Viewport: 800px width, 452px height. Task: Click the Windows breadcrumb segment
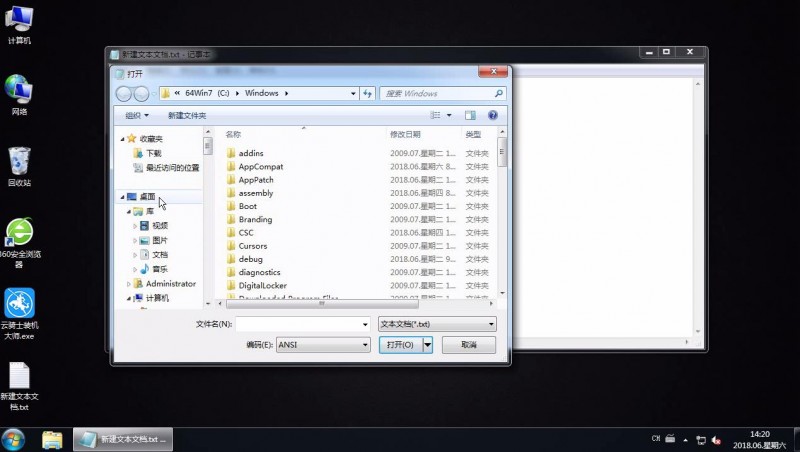coord(262,93)
